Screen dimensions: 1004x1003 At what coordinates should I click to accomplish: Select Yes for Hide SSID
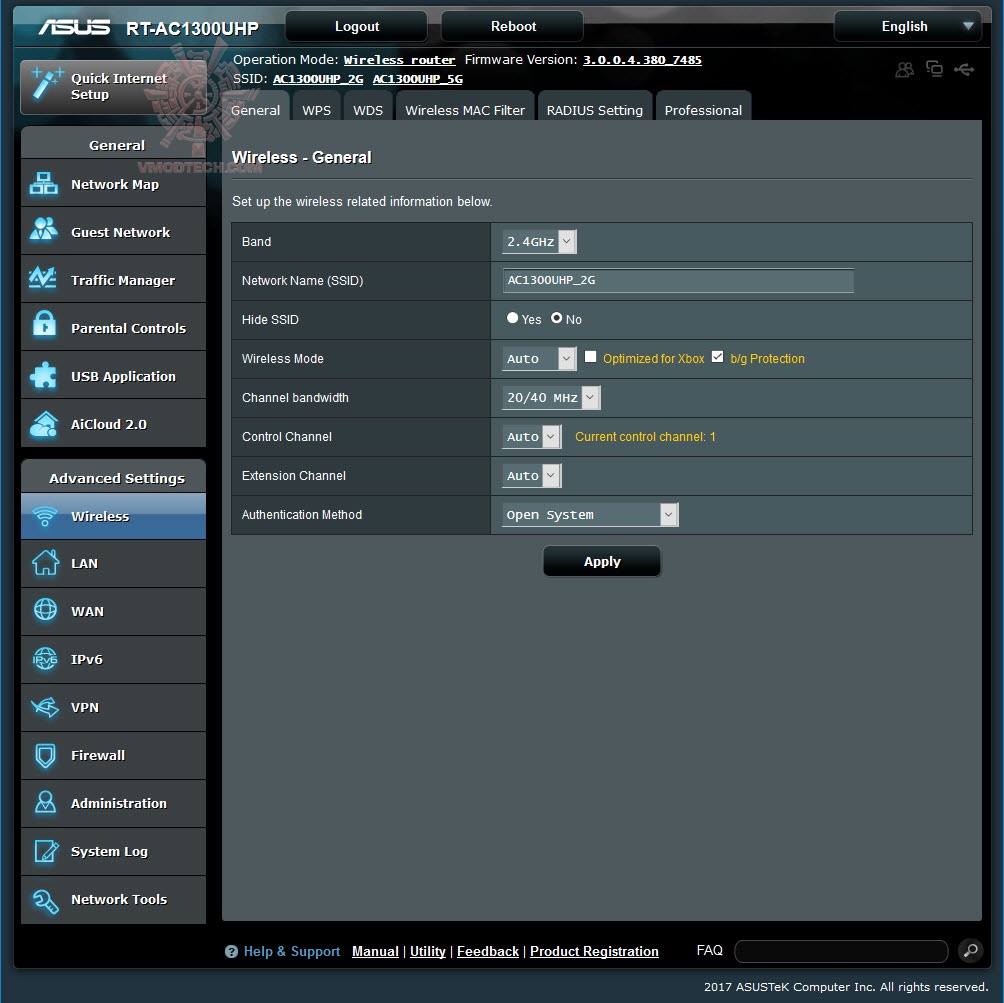[x=512, y=318]
